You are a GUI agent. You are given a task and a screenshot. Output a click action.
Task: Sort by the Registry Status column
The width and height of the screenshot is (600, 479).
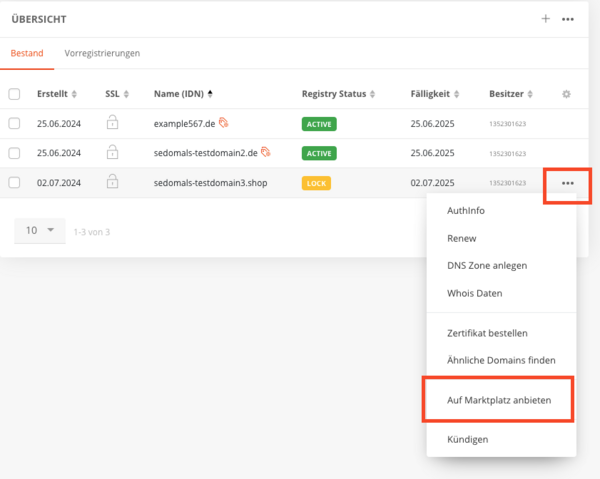click(x=338, y=94)
